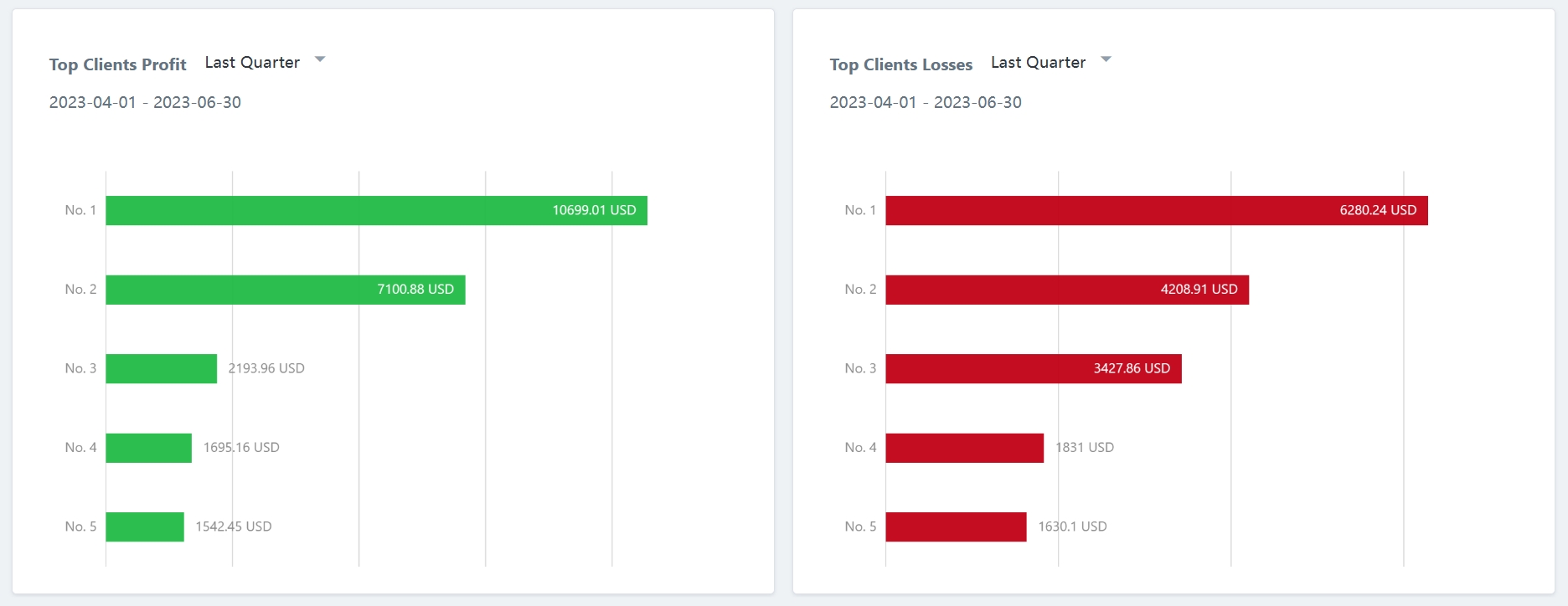Select 'Last Quarter' in Profit panel
1568x606 pixels.
coord(252,63)
